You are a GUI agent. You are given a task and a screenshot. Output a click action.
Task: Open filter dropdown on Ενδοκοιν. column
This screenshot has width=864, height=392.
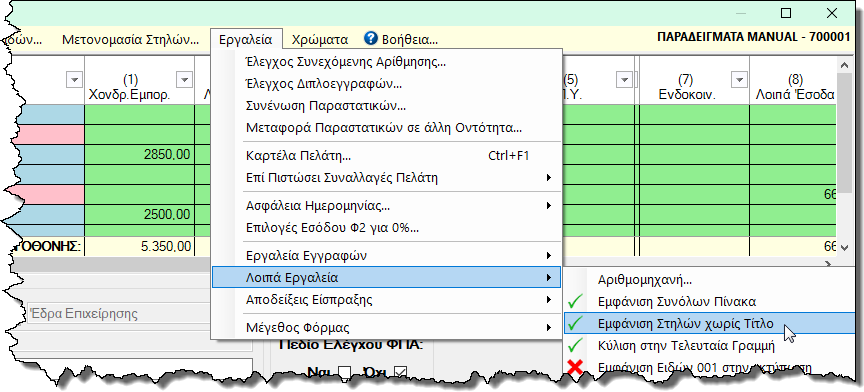[739, 79]
